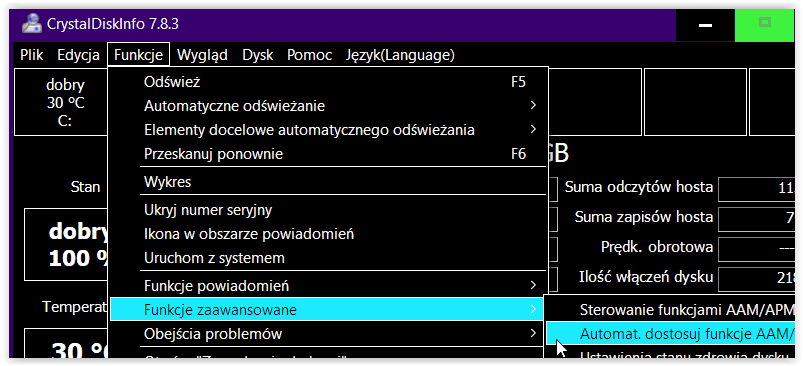Click the Suma odczytów hosta label
The image size is (803, 366).
[x=639, y=187]
